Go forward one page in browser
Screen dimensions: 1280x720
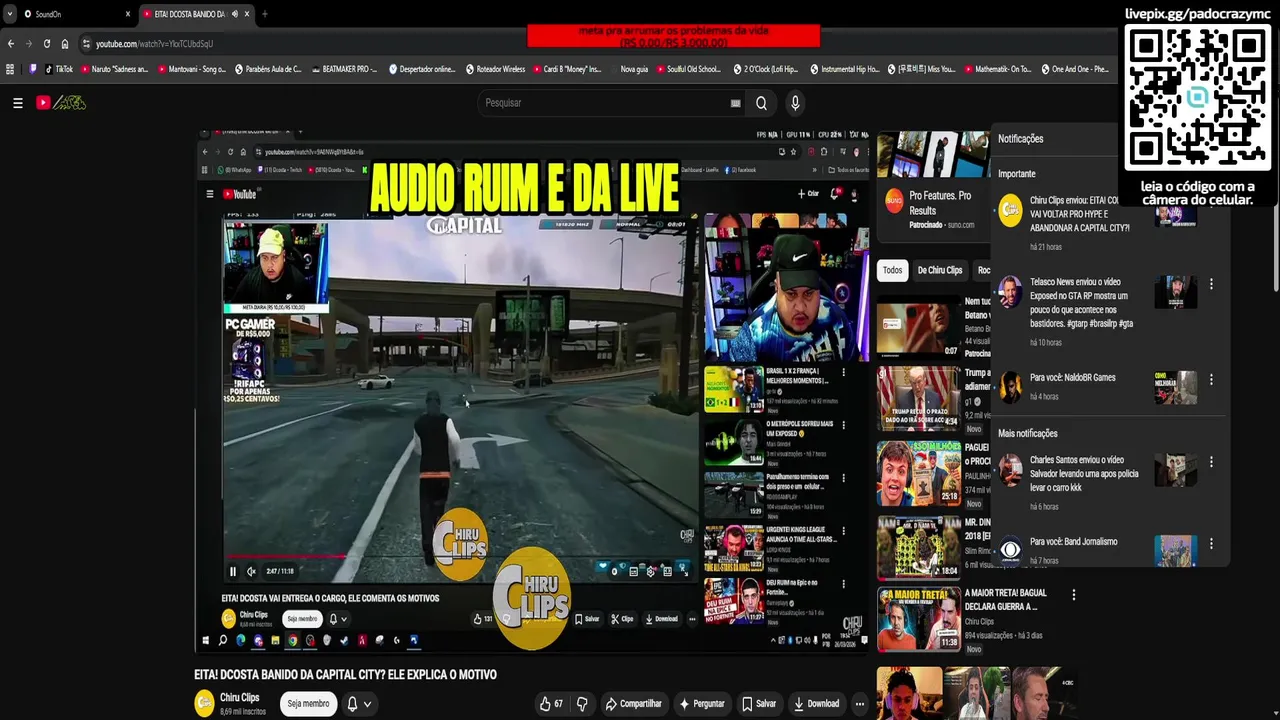click(x=29, y=44)
